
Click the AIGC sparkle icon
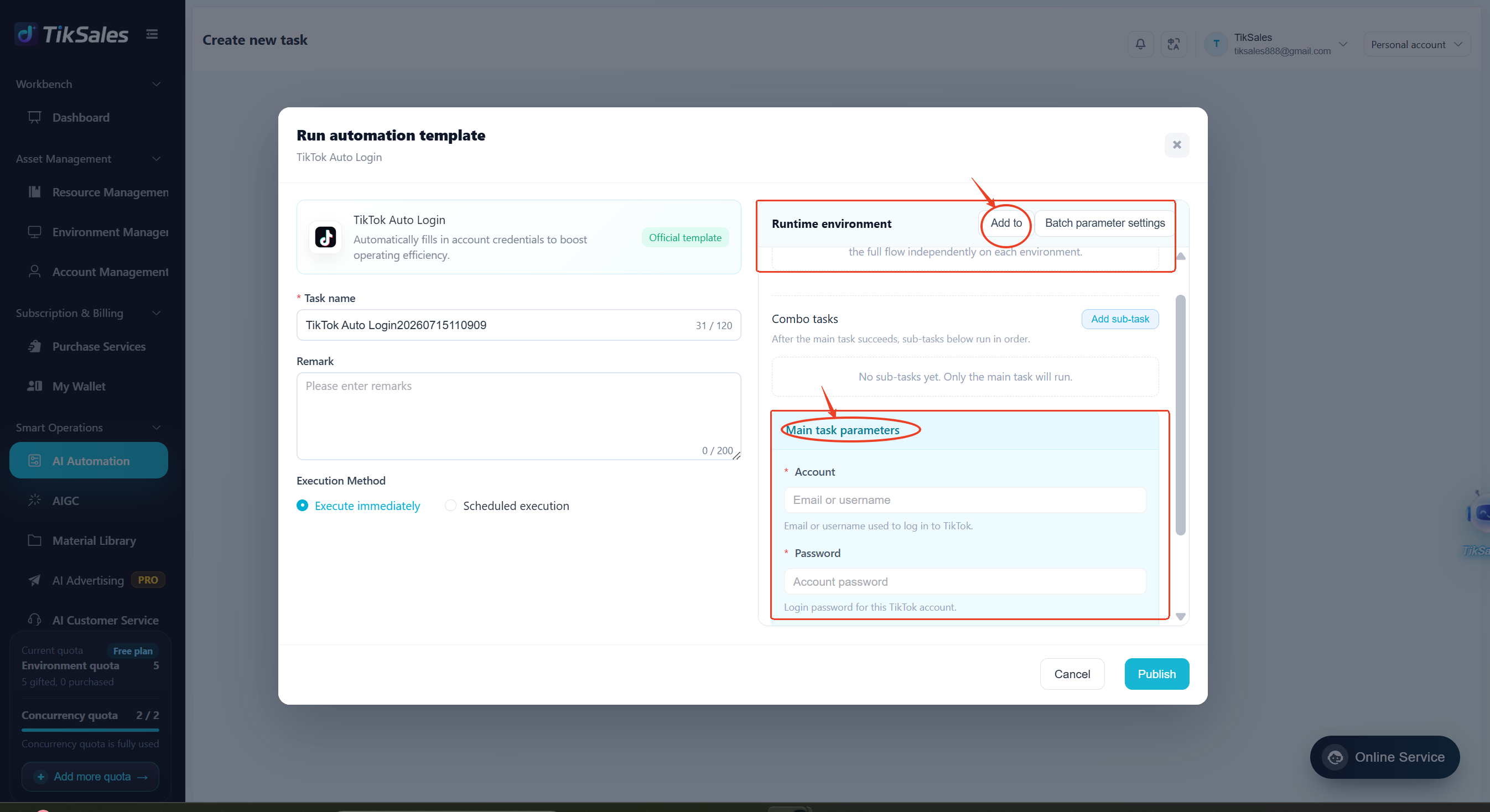[x=35, y=501]
